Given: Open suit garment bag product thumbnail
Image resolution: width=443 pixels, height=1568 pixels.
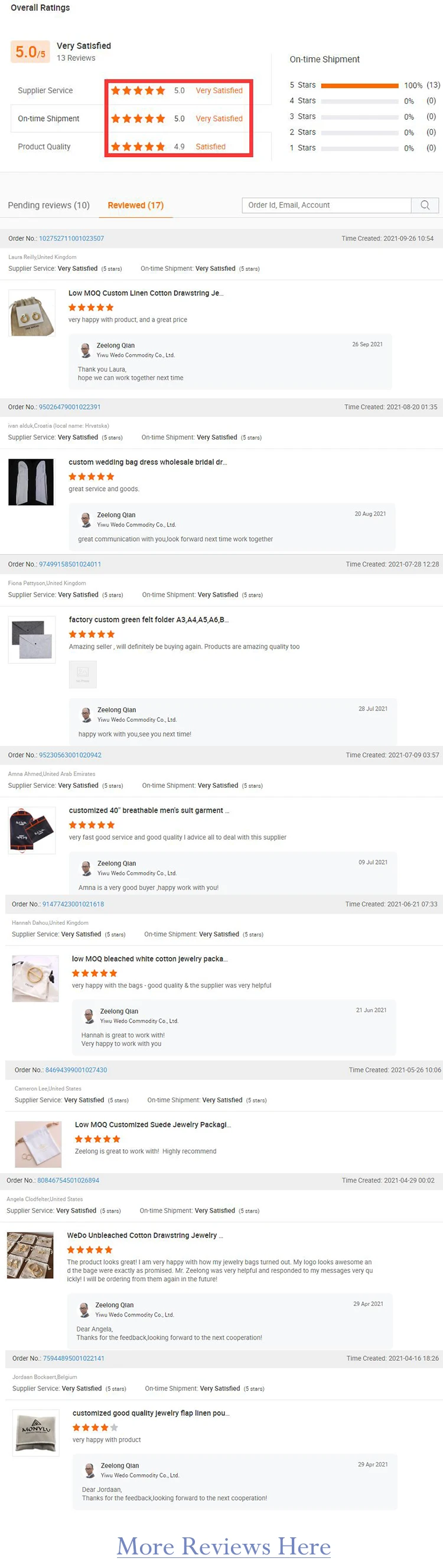Looking at the screenshot, I should 32,830.
